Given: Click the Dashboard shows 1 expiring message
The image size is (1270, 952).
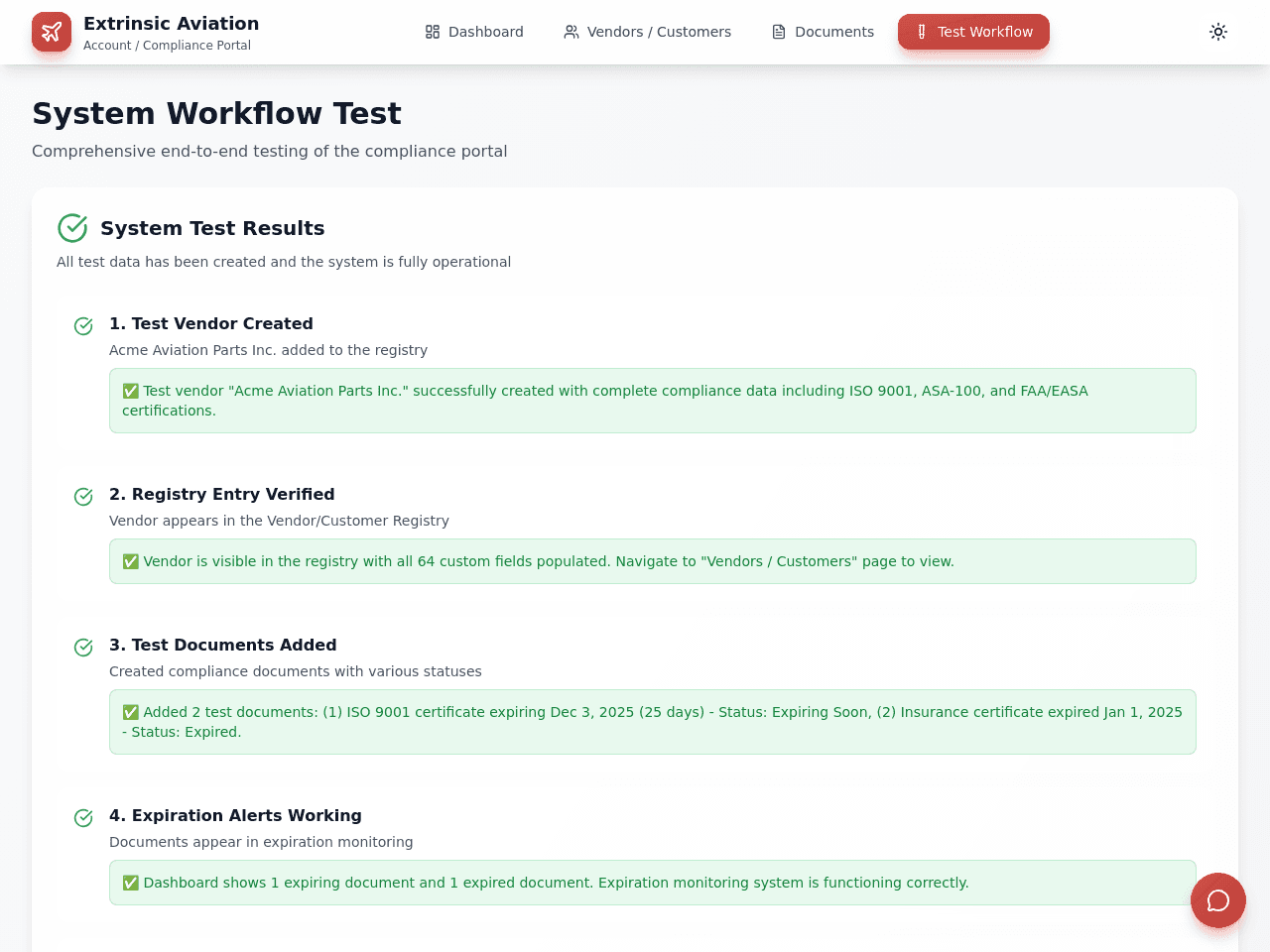Looking at the screenshot, I should [653, 883].
